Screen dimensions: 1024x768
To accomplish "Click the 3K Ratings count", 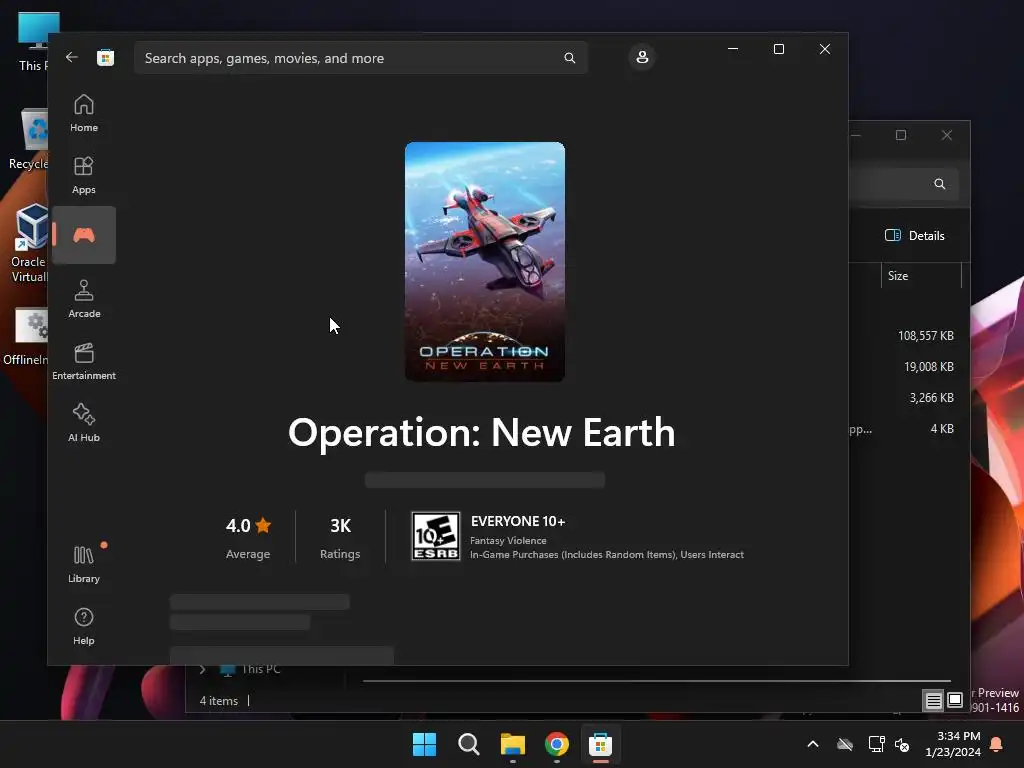I will (x=340, y=539).
